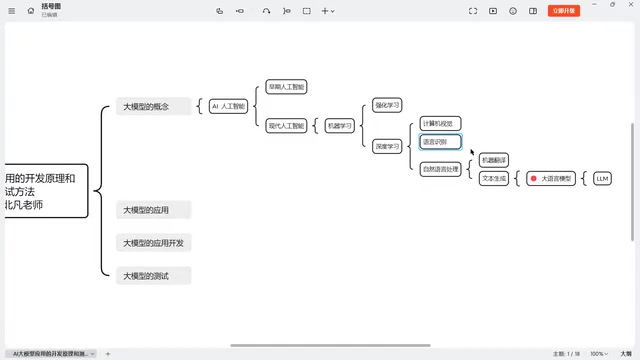Select the 大模型的测试 topic

coord(153,276)
